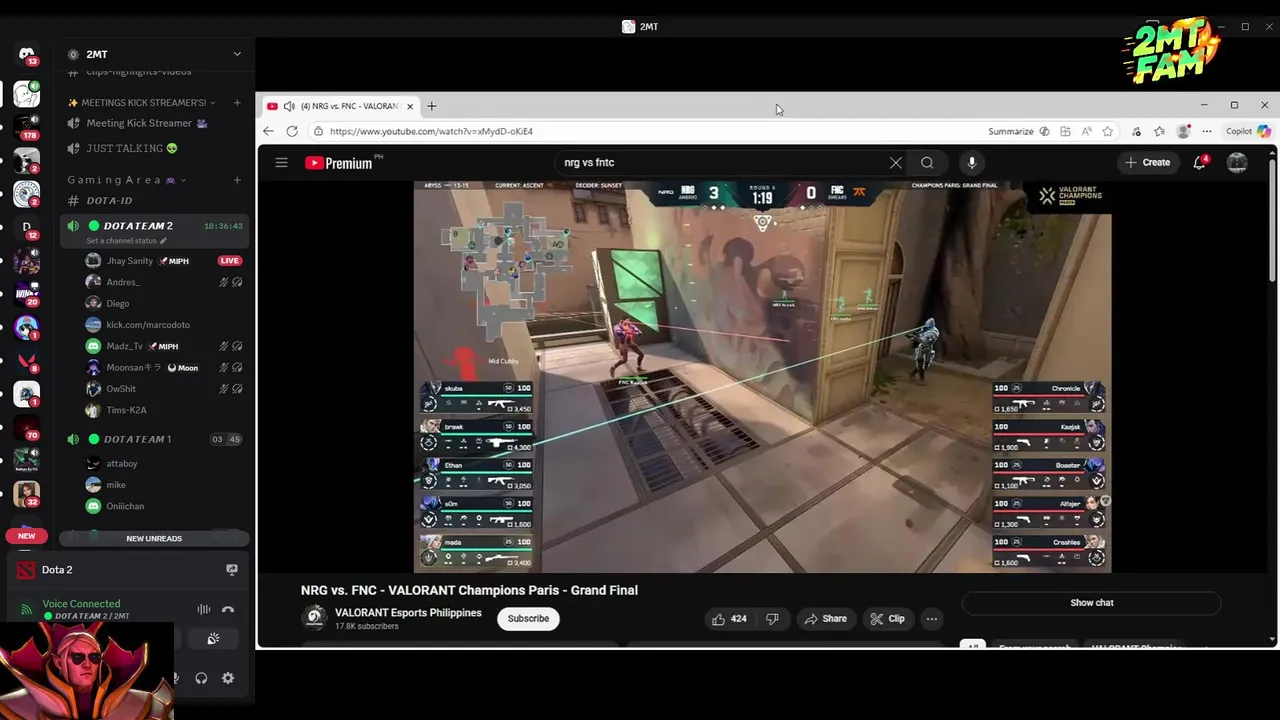
Task: Go back in the browser
Action: point(268,131)
